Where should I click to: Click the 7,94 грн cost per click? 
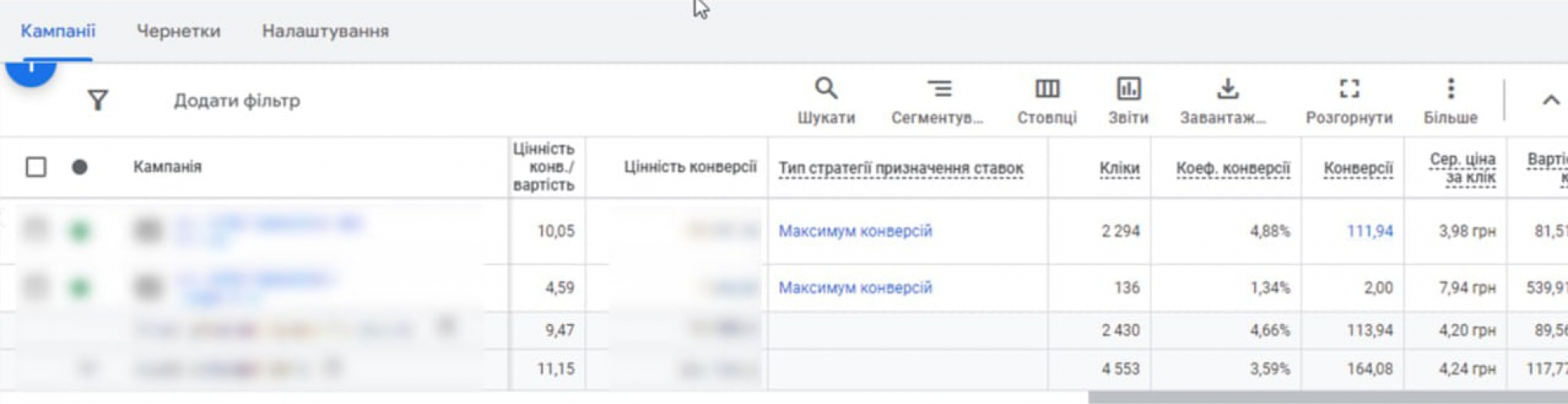[1467, 288]
